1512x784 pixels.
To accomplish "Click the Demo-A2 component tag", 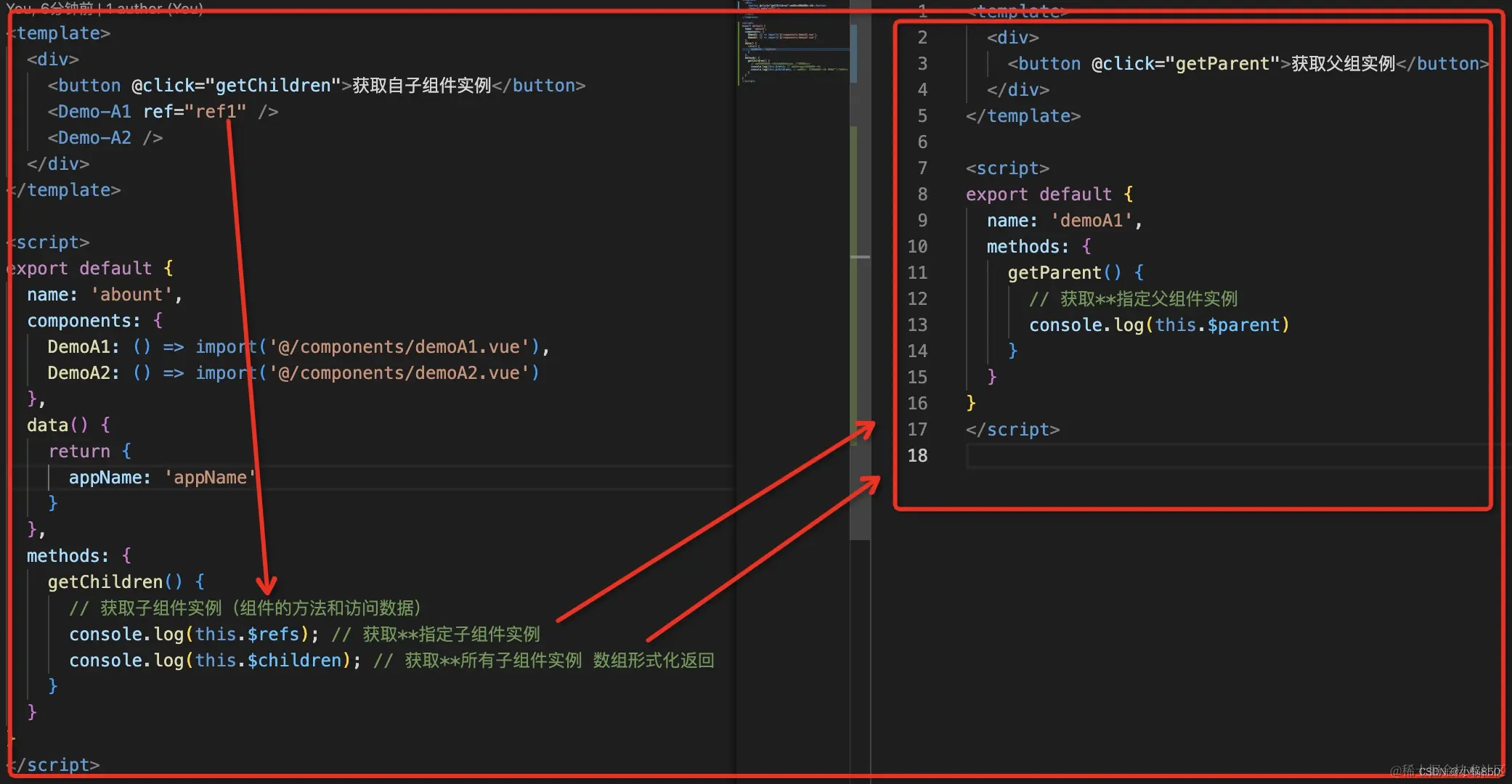I will [x=94, y=137].
